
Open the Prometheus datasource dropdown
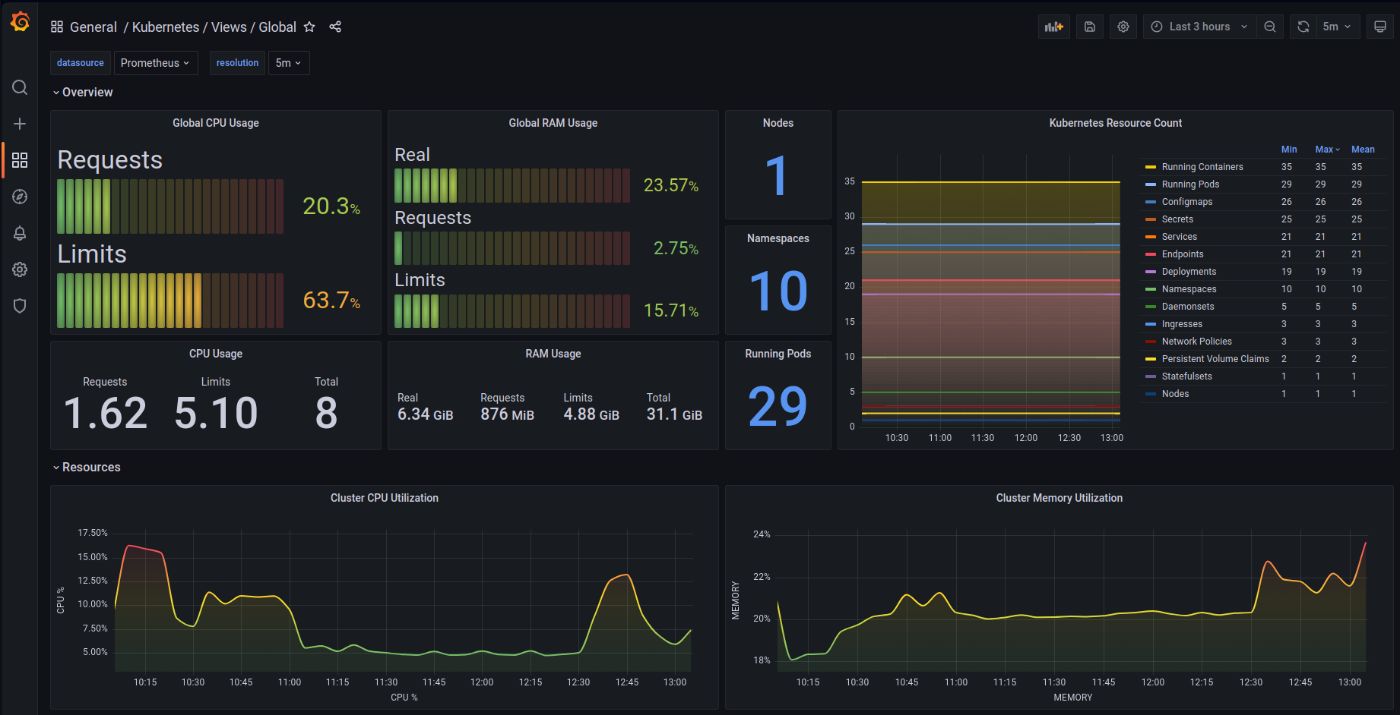click(x=156, y=62)
